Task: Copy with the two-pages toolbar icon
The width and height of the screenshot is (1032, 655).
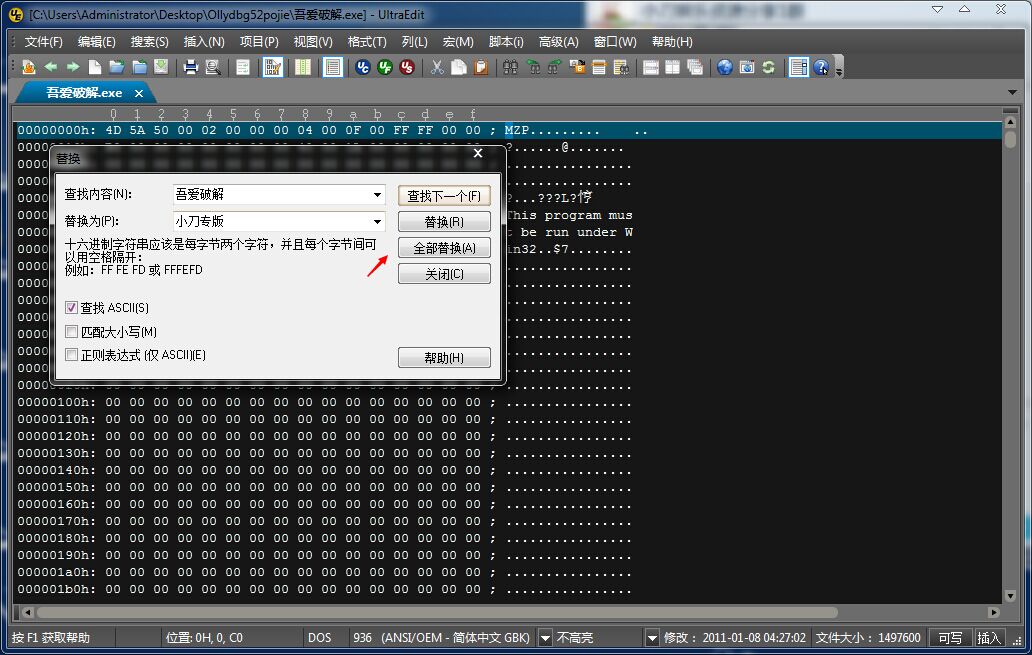Action: 459,67
